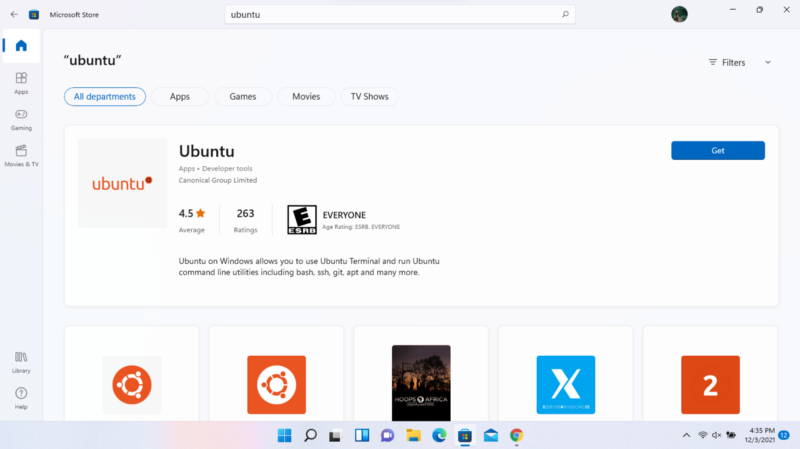Click the Ubuntu app title
The width and height of the screenshot is (800, 449).
tap(207, 151)
